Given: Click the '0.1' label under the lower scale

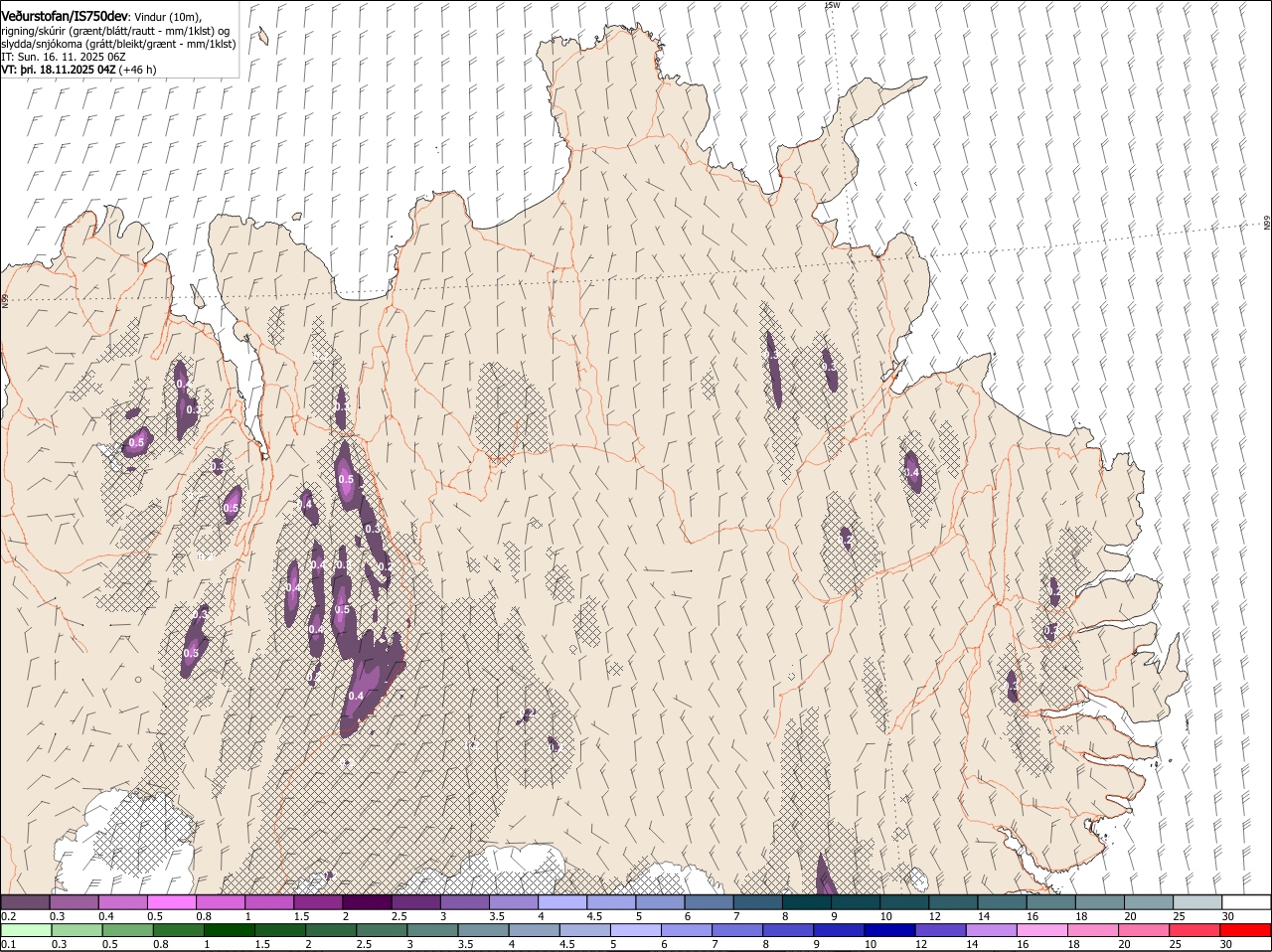Looking at the screenshot, I should tap(8, 945).
